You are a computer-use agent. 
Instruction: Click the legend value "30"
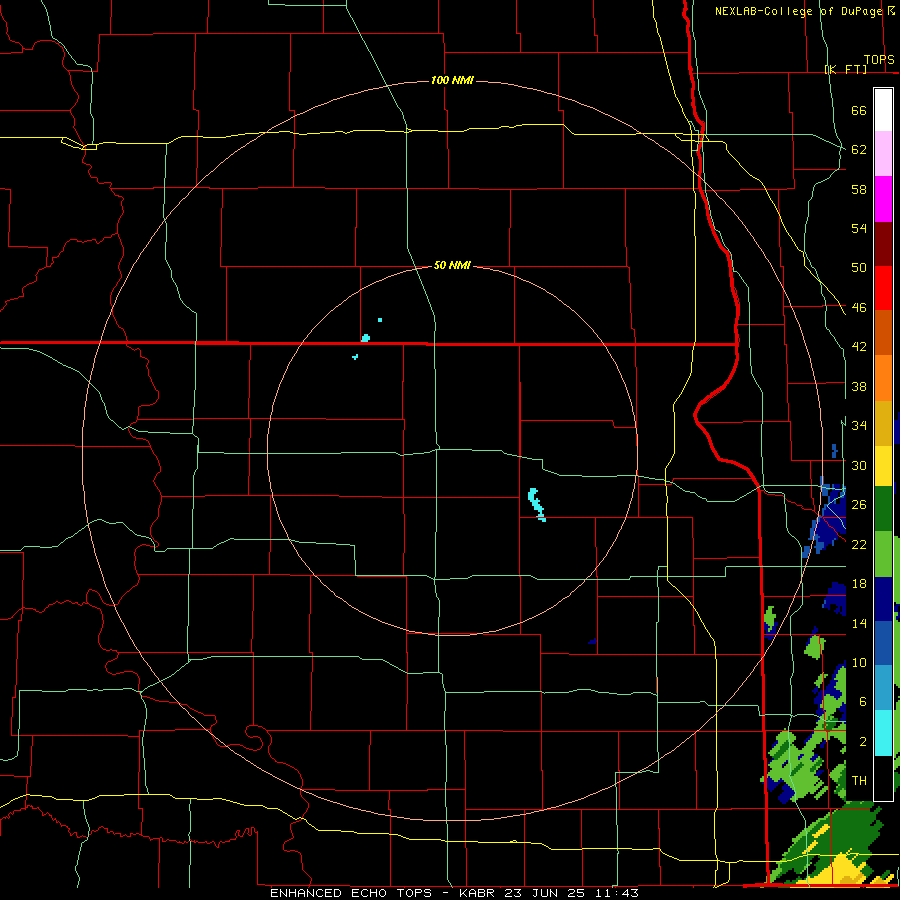(x=859, y=465)
